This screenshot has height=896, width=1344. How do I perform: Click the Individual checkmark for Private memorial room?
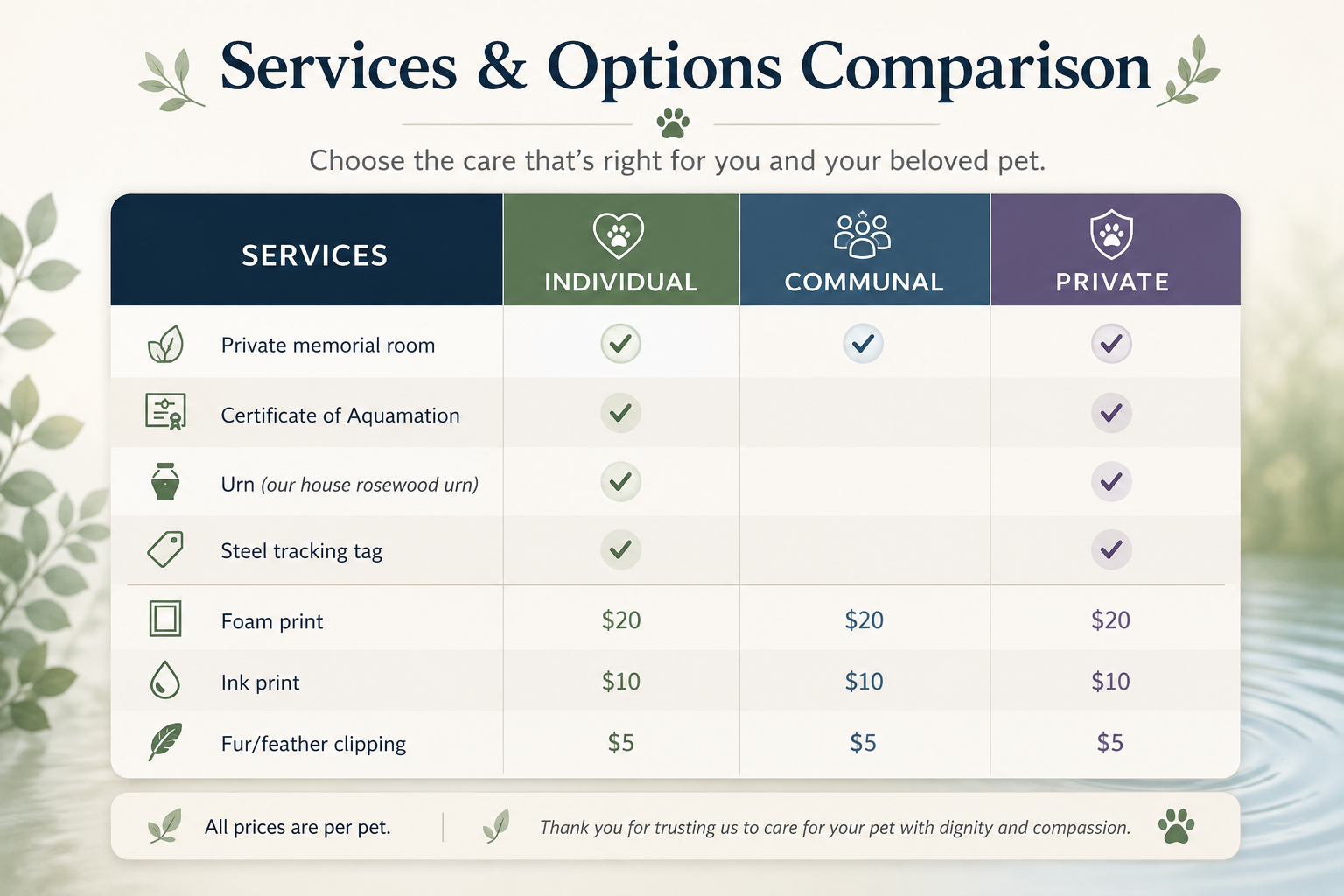coord(620,344)
